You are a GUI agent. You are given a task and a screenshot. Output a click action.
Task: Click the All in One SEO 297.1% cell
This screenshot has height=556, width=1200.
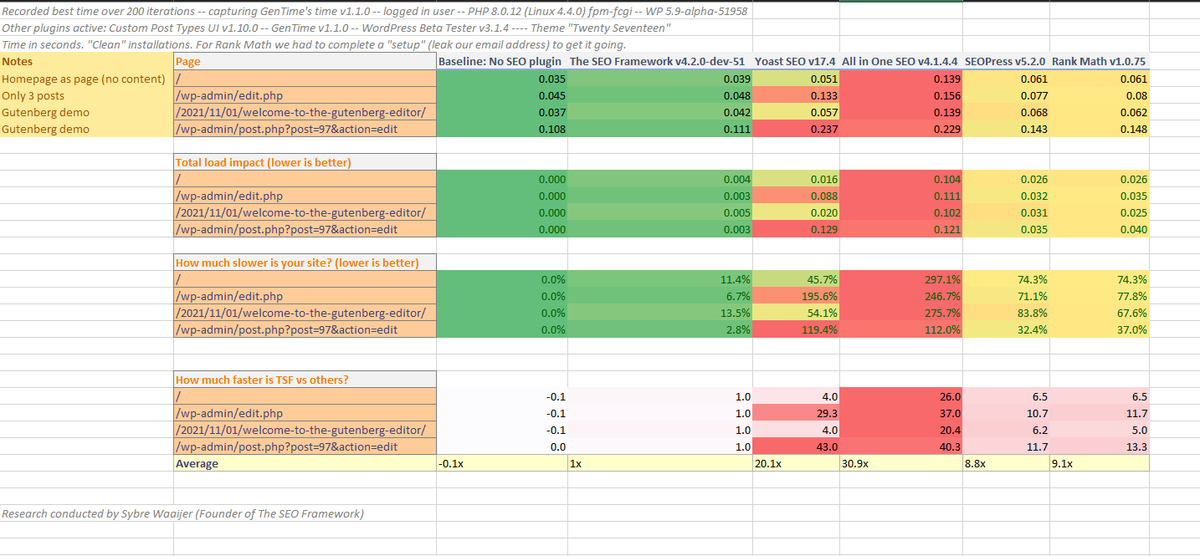click(x=901, y=280)
